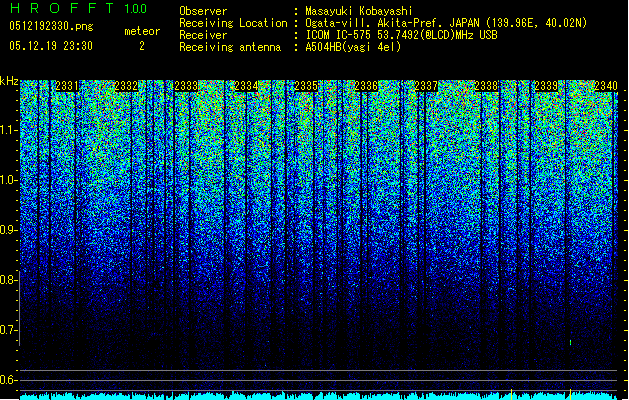629x400 pixels.
Task: Click the 1.1 kHz axis label
Action: pyautogui.click(x=9, y=131)
